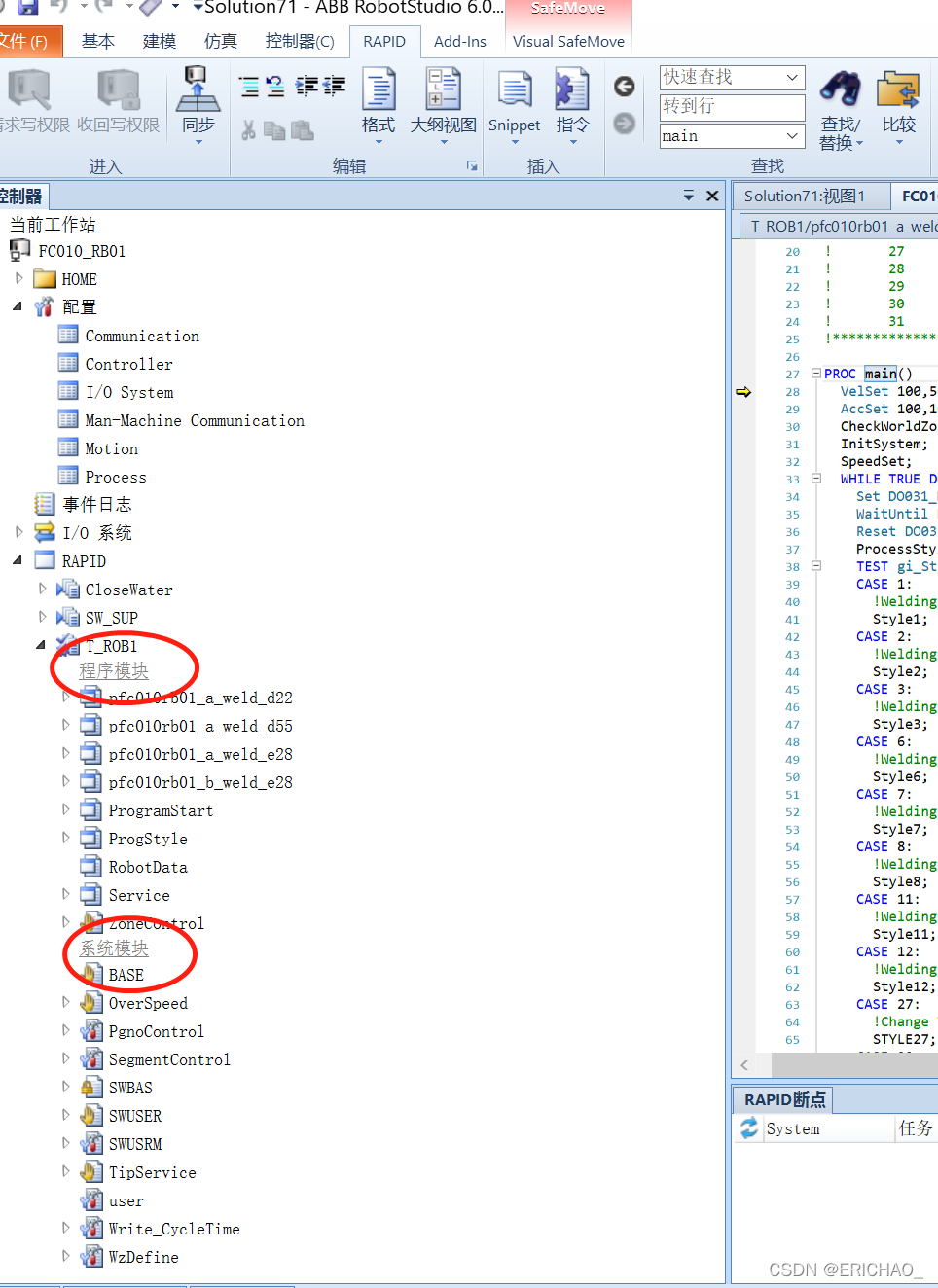Image resolution: width=938 pixels, height=1288 pixels.
Task: Click the Release Write Access (收回写权限) icon
Action: pos(119,89)
